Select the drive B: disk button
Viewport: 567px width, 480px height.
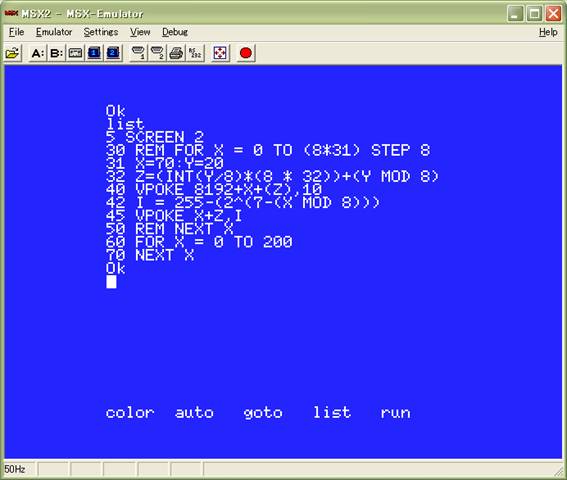pyautogui.click(x=56, y=54)
